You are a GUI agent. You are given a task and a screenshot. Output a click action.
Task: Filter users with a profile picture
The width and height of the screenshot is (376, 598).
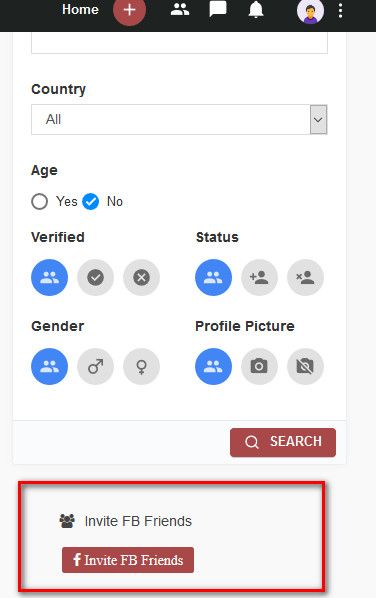pyautogui.click(x=259, y=367)
